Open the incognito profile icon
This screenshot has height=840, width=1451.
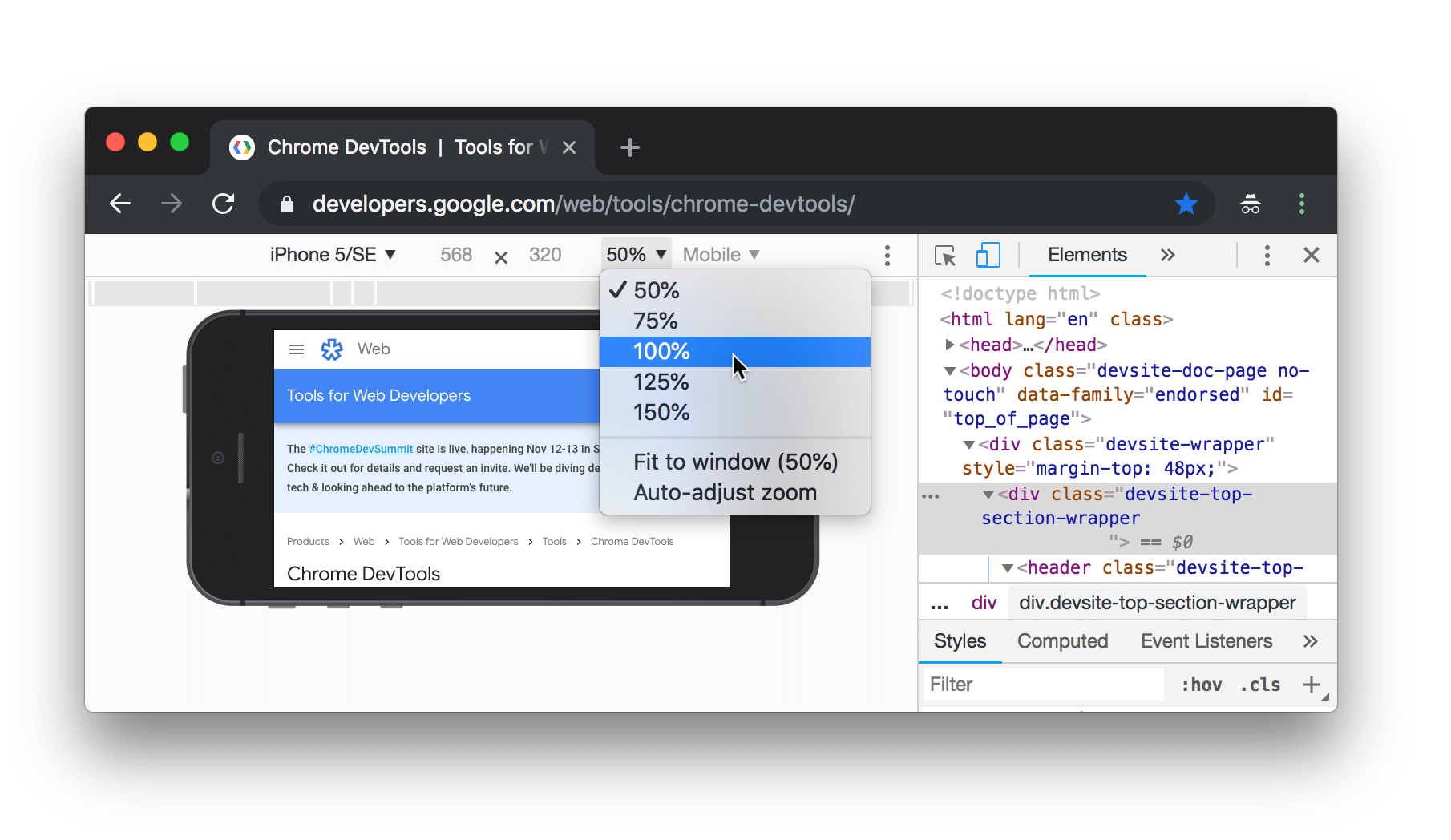[1250, 204]
